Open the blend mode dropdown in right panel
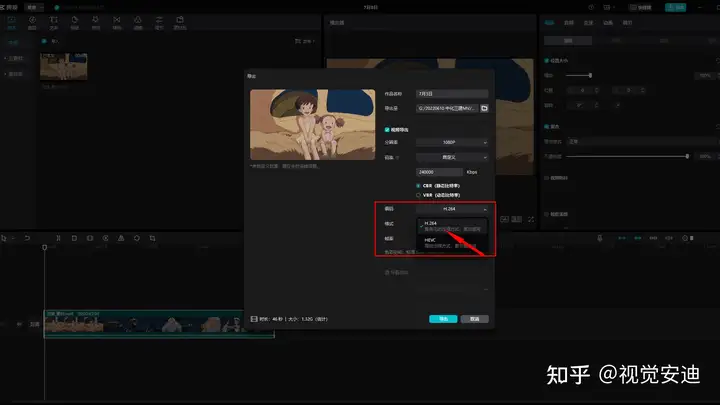Screen dimensions: 720x405 [643, 141]
